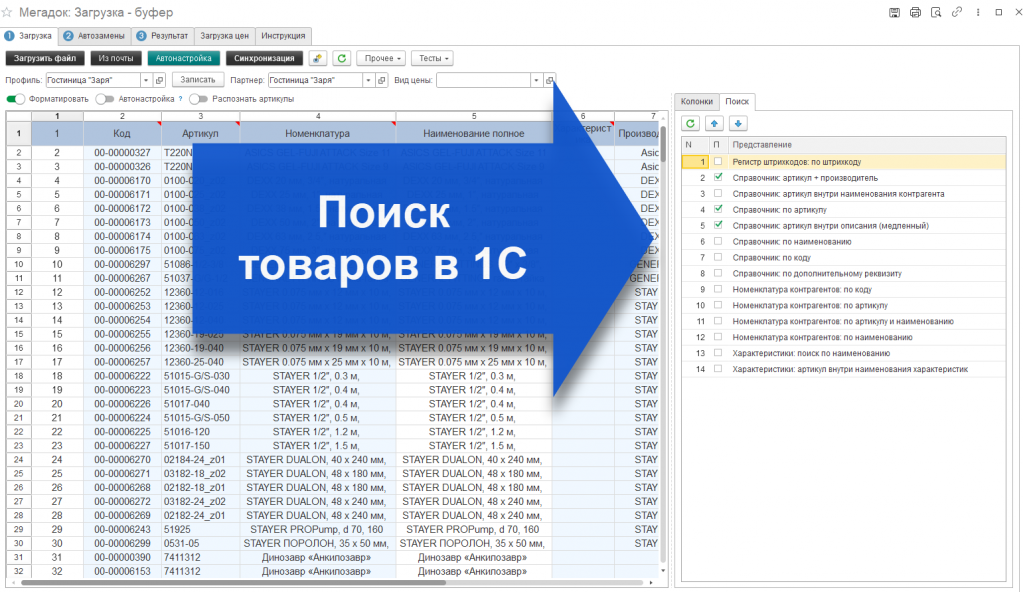This screenshot has width=1023, height=592.
Task: Switch to the Колонки tab
Action: tap(696, 101)
